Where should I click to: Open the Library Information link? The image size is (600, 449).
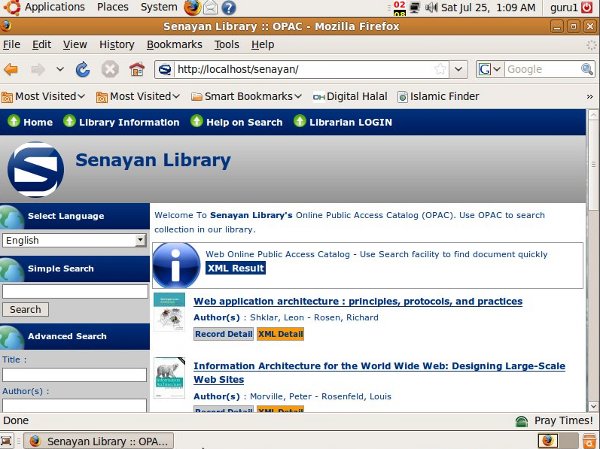coord(129,122)
